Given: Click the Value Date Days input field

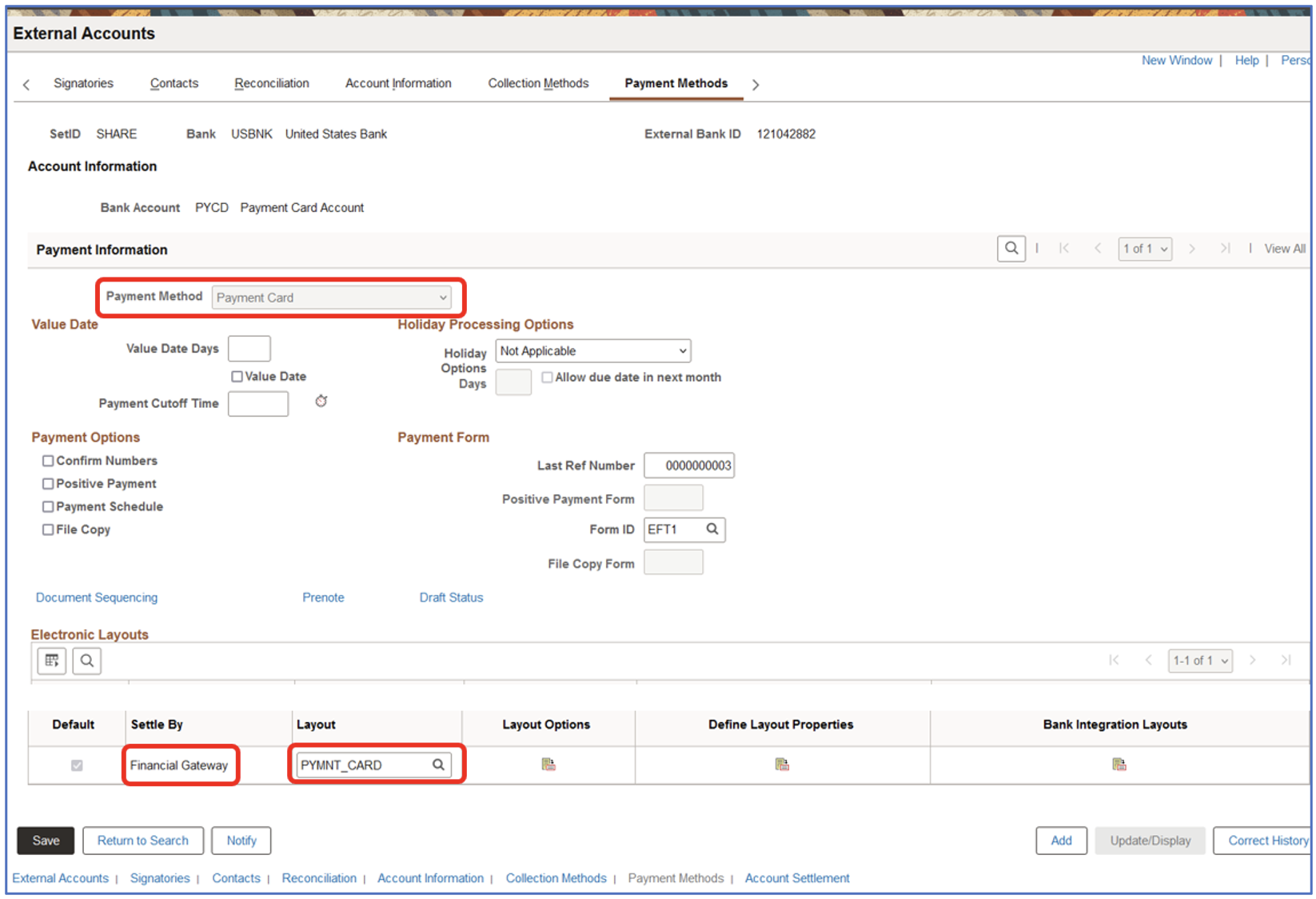Looking at the screenshot, I should click(x=249, y=349).
